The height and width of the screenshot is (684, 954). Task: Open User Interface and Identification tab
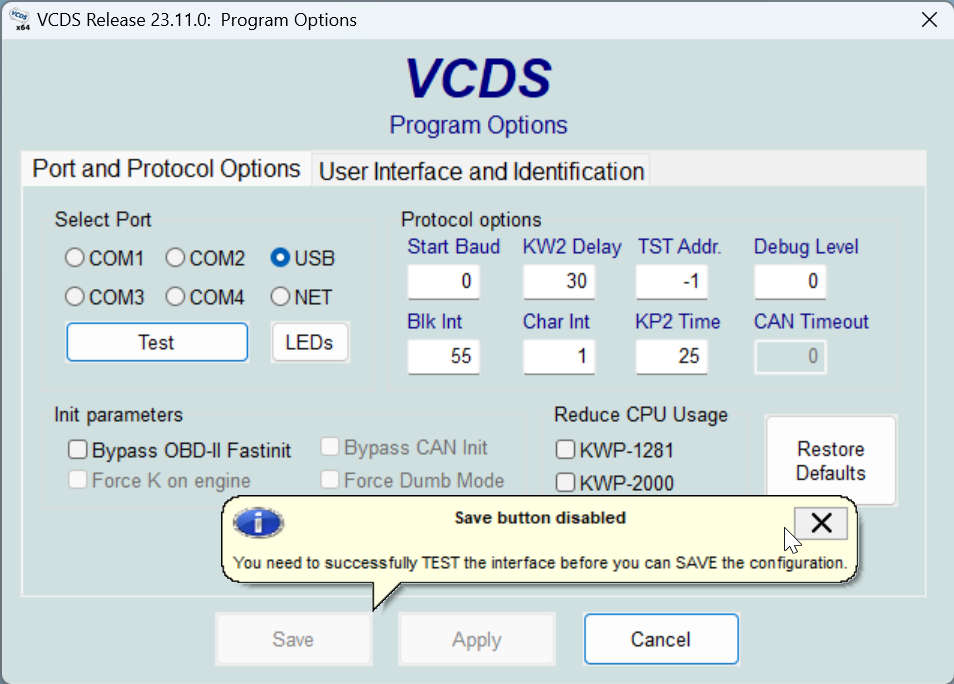(x=481, y=172)
